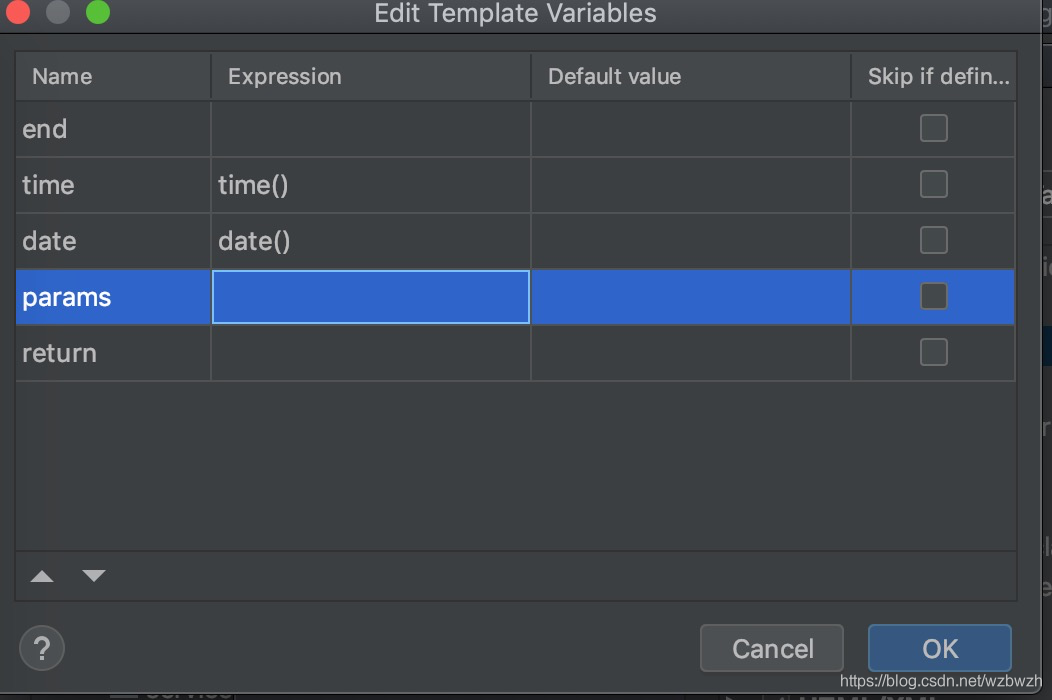Select the time() expression cell

pyautogui.click(x=370, y=185)
